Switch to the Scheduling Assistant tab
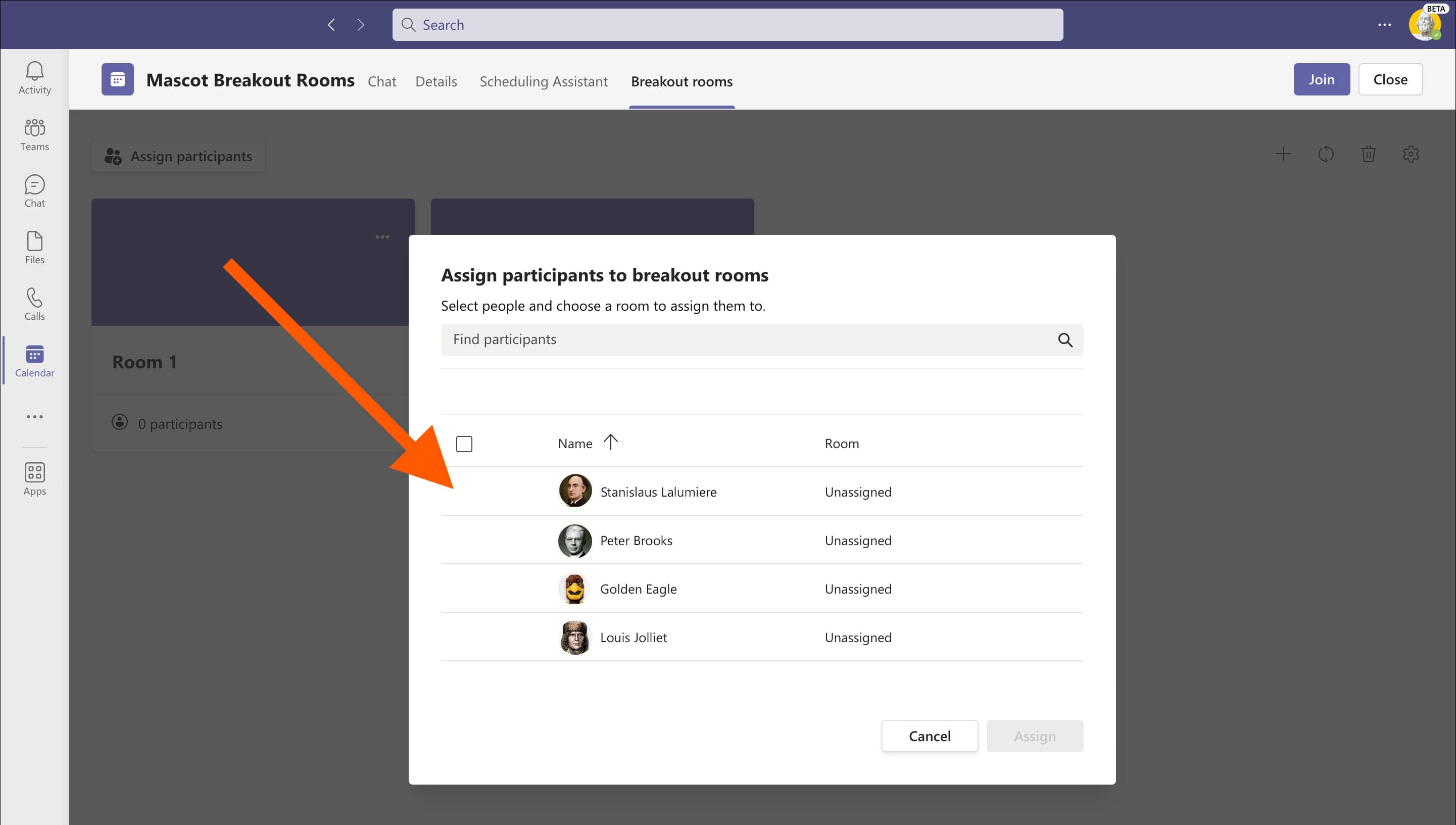The height and width of the screenshot is (825, 1456). [x=543, y=82]
